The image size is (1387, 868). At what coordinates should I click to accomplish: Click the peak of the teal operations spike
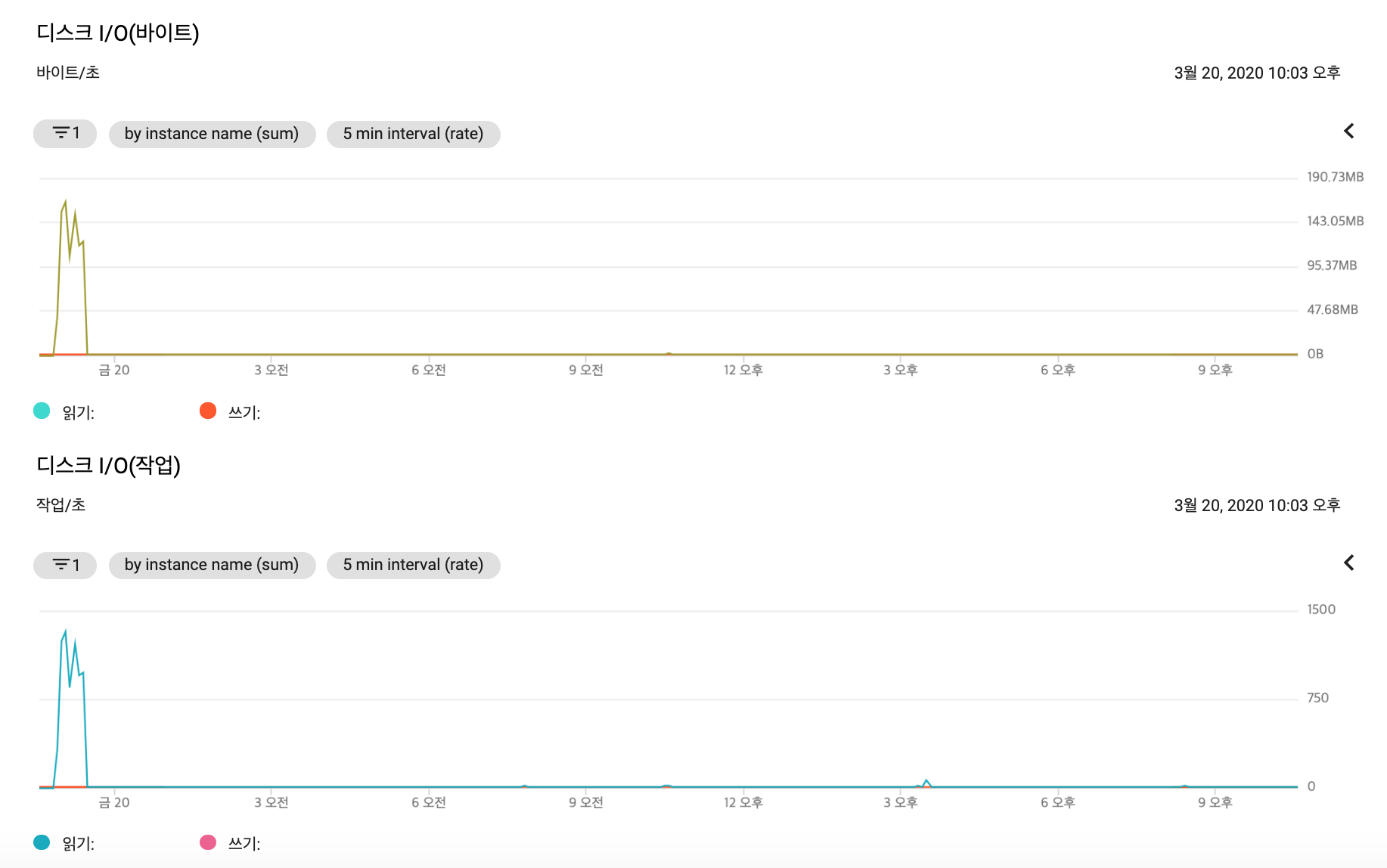[65, 631]
